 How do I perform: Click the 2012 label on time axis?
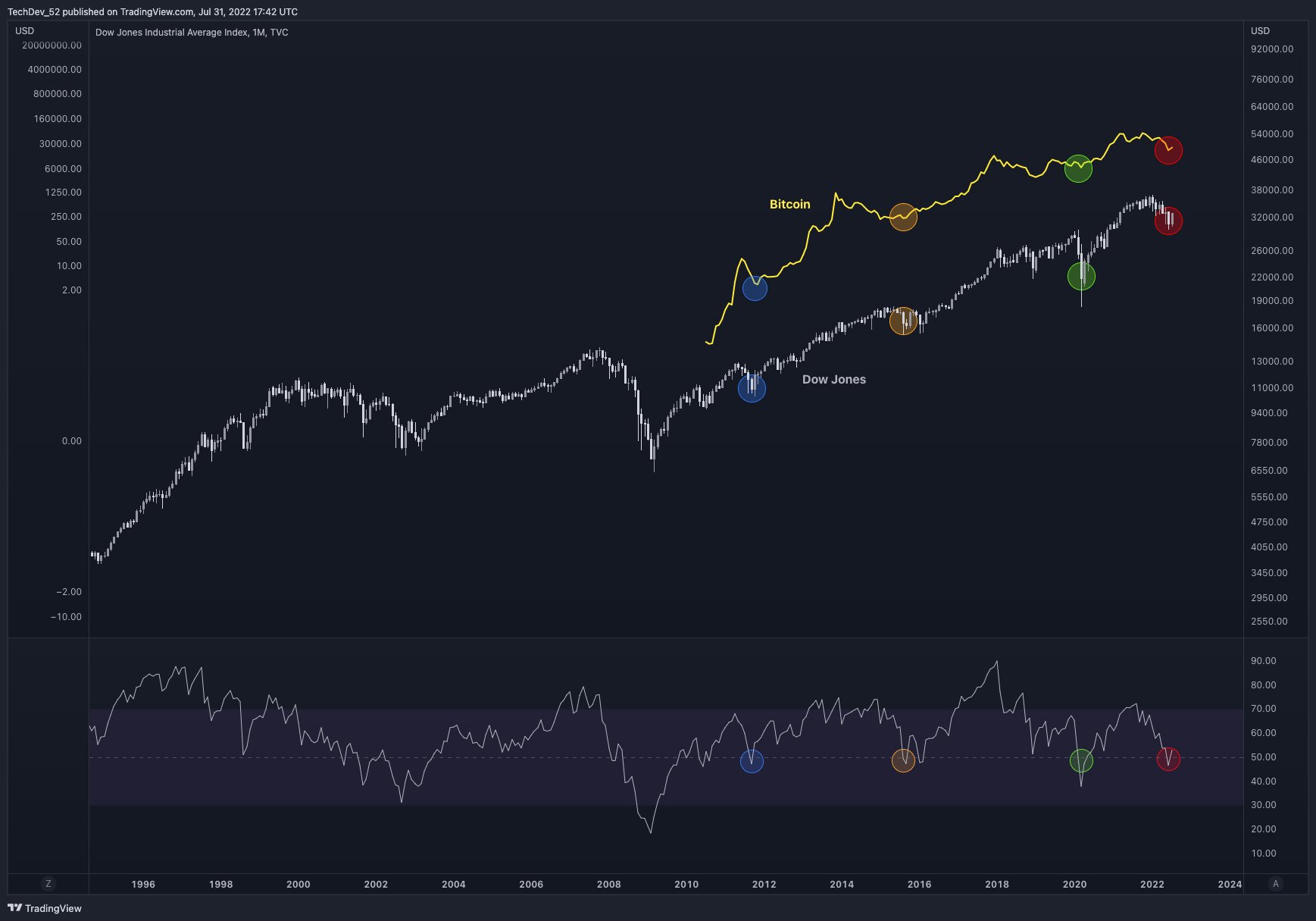[x=764, y=885]
